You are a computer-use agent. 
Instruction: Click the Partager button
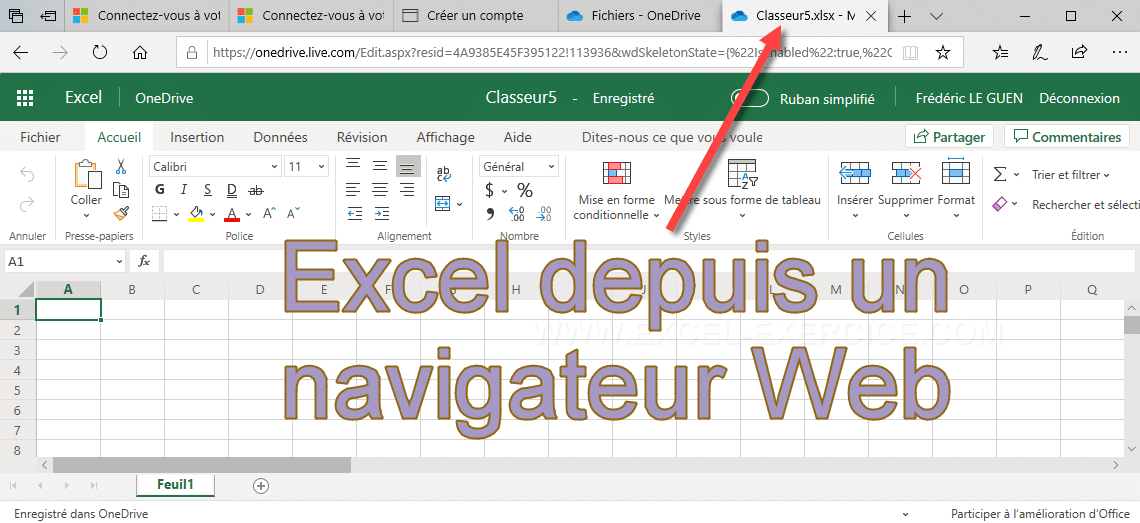(x=950, y=137)
